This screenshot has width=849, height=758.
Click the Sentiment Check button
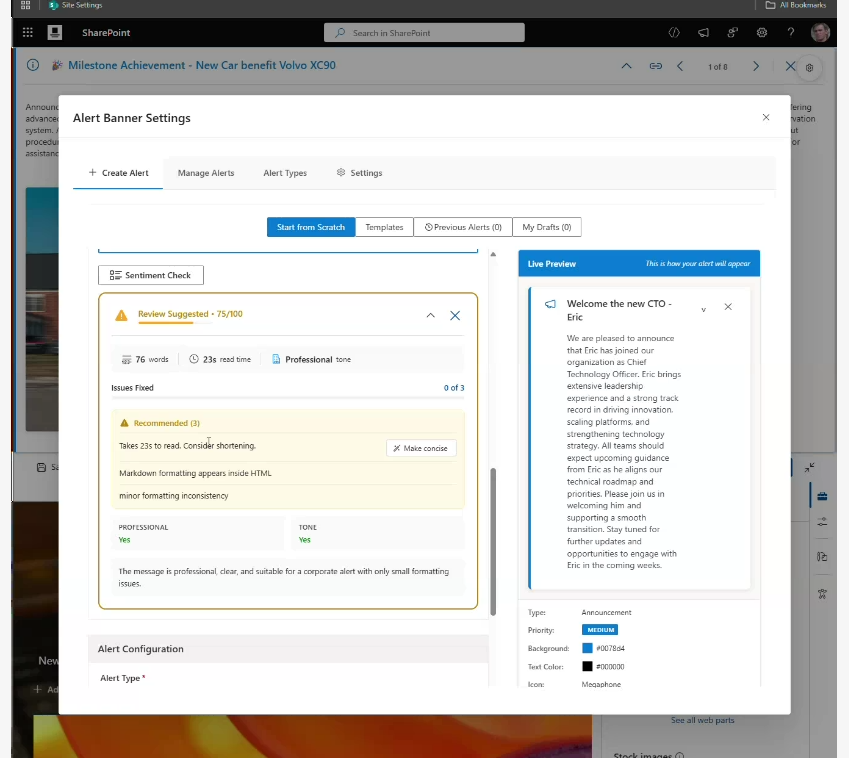[x=151, y=275]
